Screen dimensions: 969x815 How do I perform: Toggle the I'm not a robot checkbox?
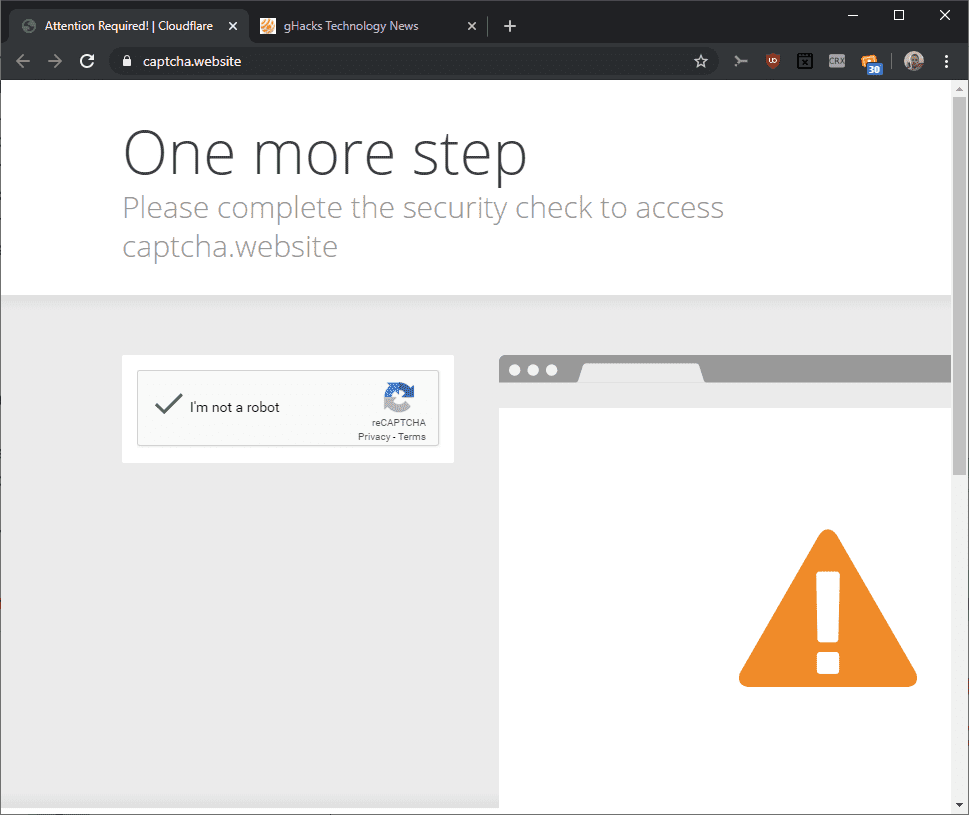168,405
